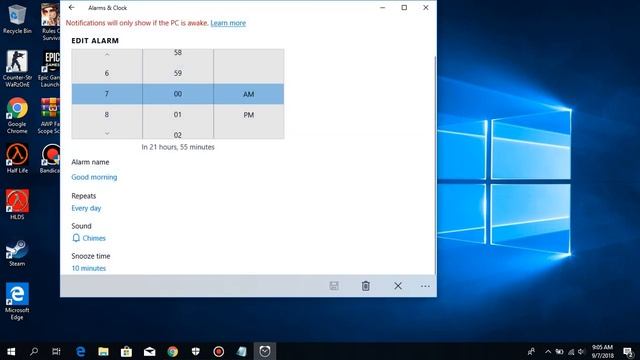This screenshot has height=360, width=640.
Task: Open File Explorer from the taskbar
Action: pos(103,351)
